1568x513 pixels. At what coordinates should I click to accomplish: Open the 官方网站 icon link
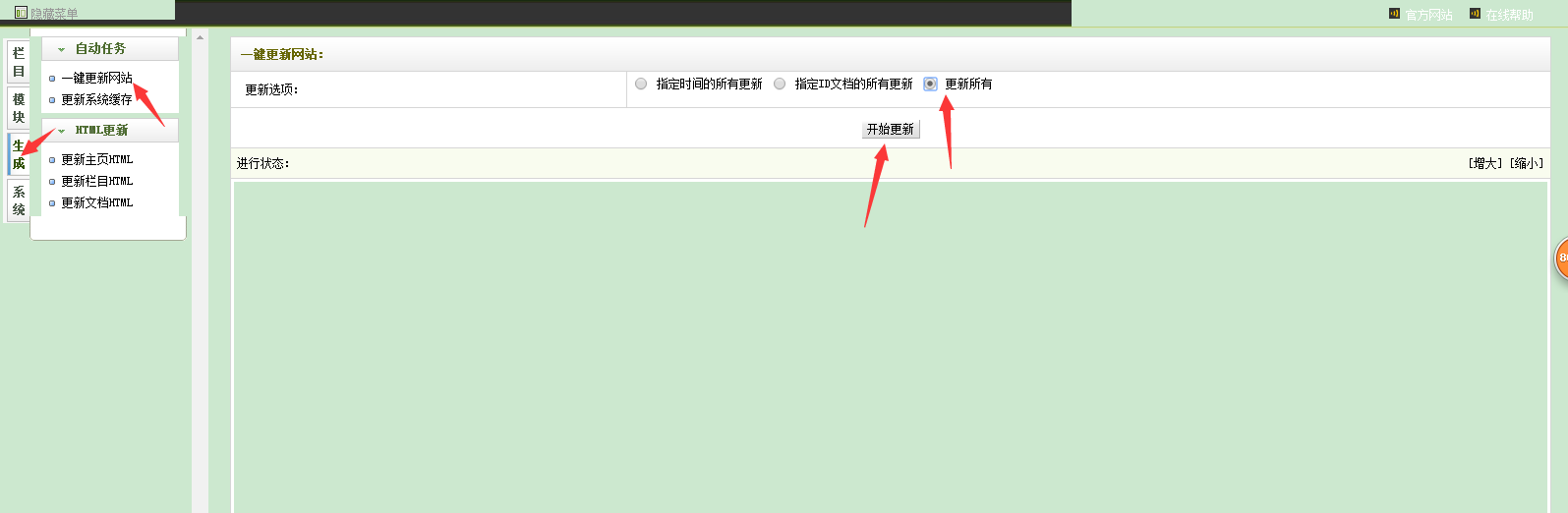tap(1394, 14)
